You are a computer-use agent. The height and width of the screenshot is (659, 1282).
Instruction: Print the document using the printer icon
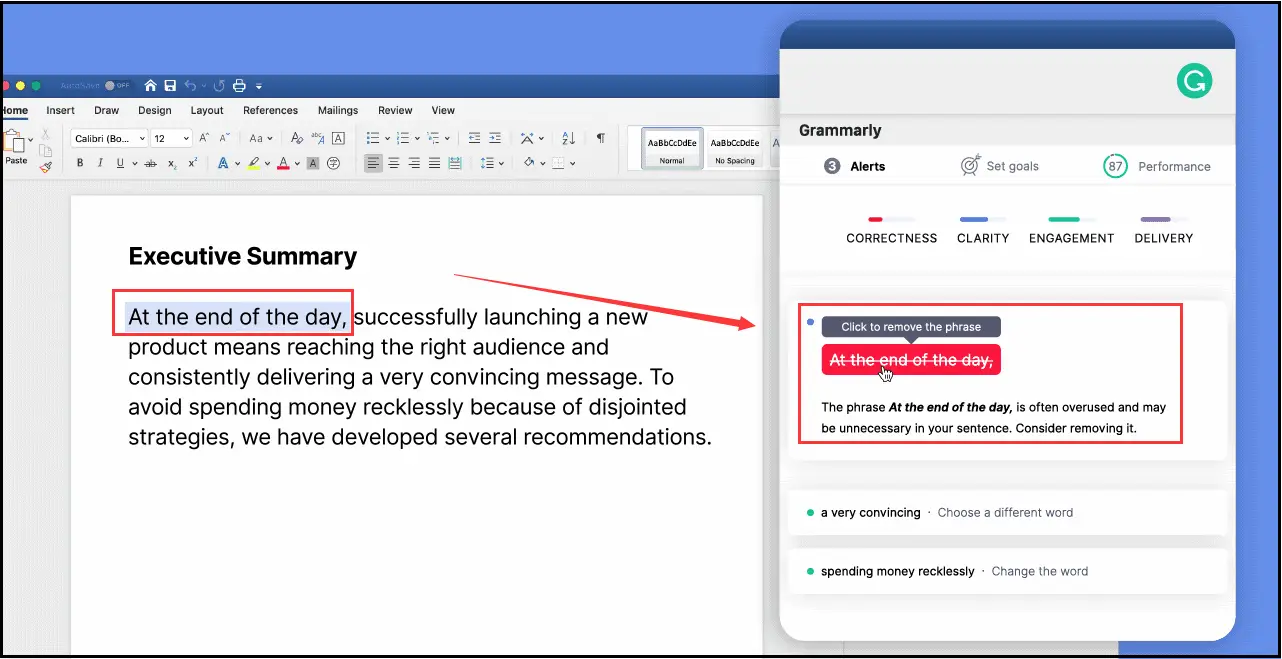[240, 86]
